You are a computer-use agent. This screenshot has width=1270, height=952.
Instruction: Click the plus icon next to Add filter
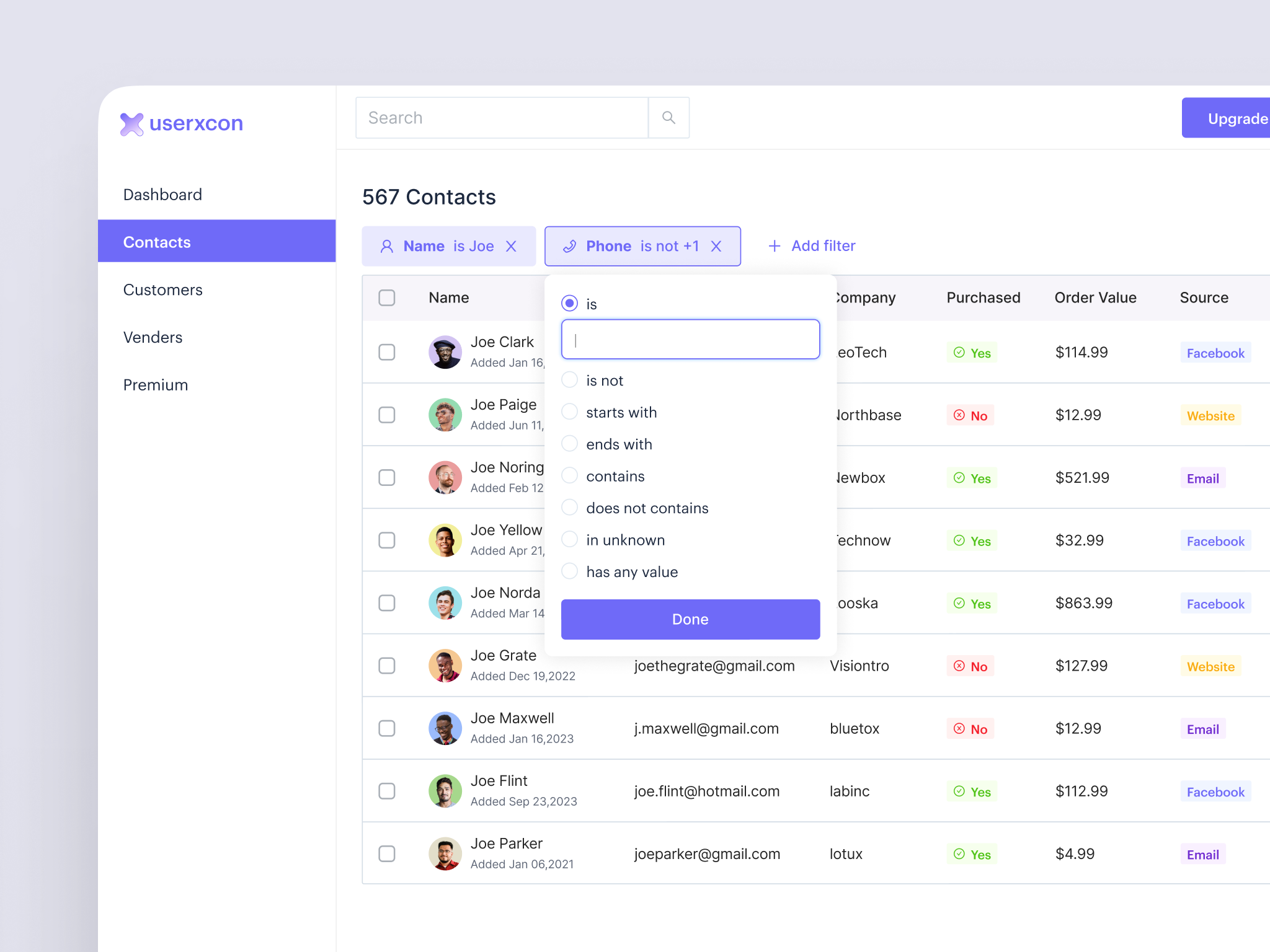(x=775, y=245)
